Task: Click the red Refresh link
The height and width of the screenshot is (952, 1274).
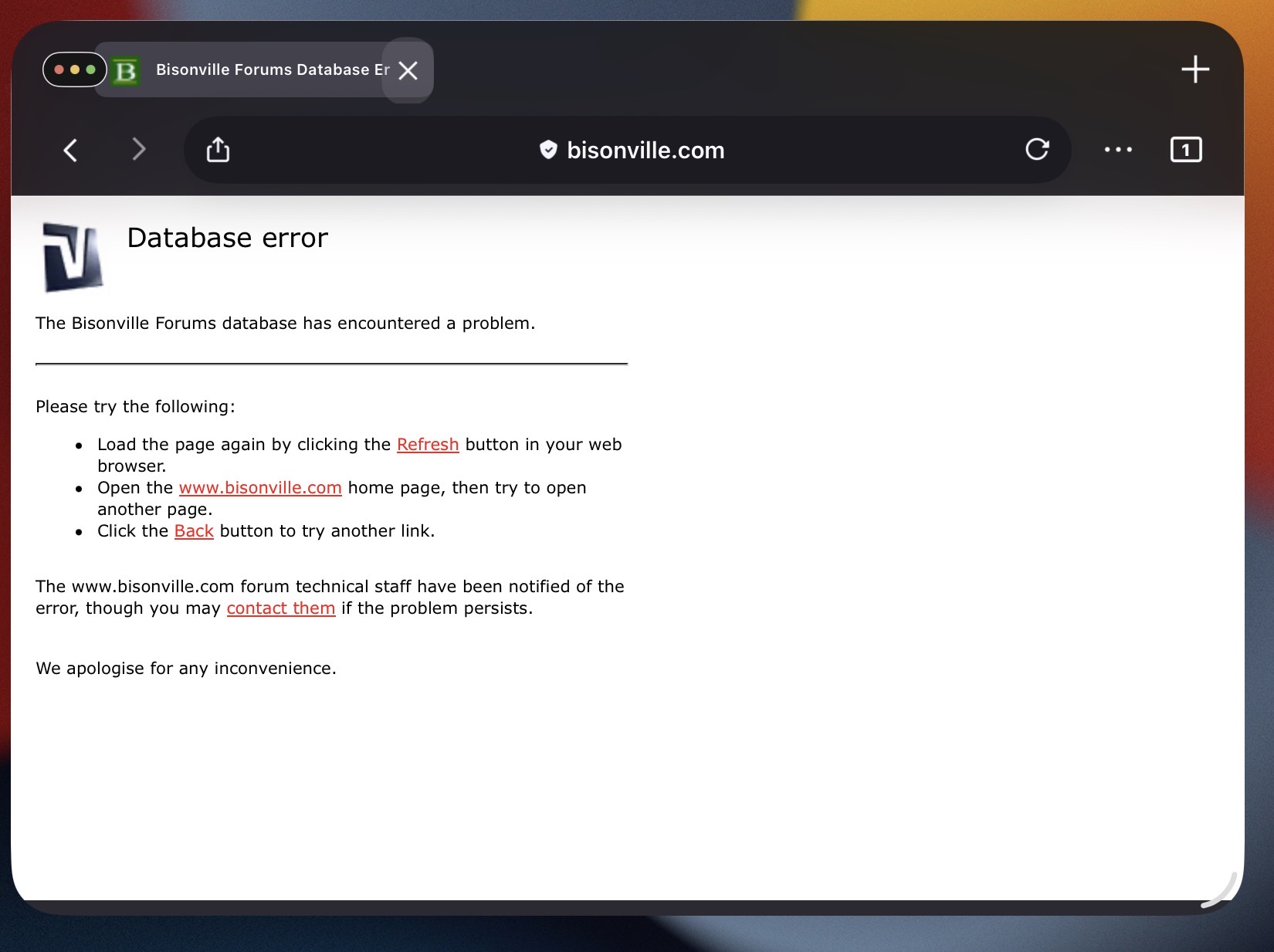Action: [x=428, y=445]
